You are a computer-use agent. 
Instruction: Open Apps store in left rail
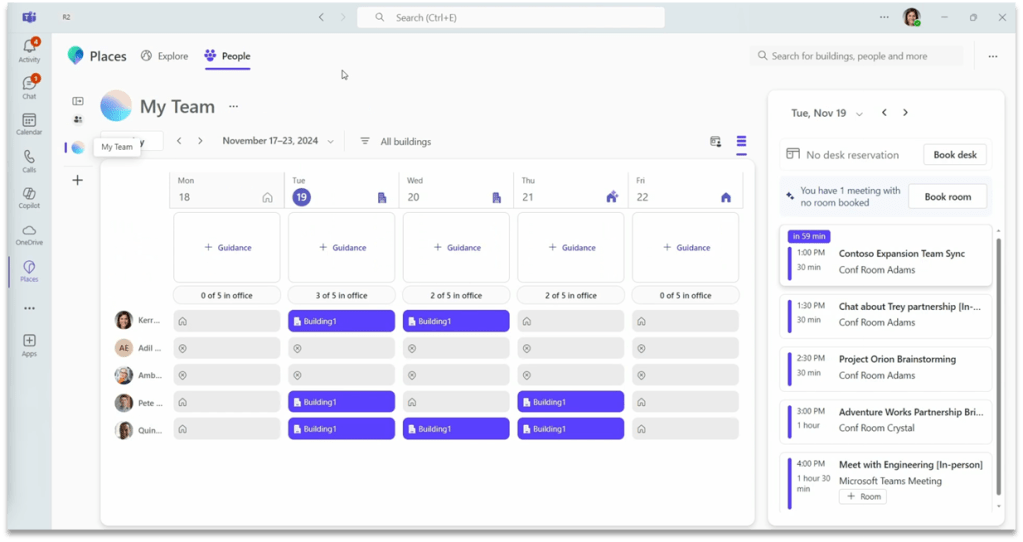tap(29, 345)
